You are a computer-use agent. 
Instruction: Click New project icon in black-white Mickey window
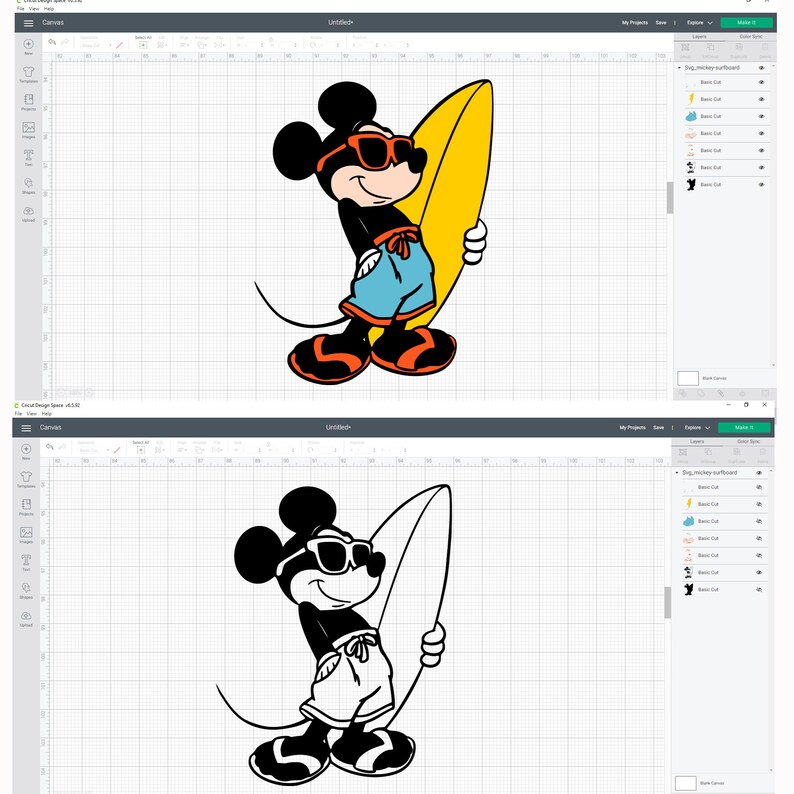[26, 451]
